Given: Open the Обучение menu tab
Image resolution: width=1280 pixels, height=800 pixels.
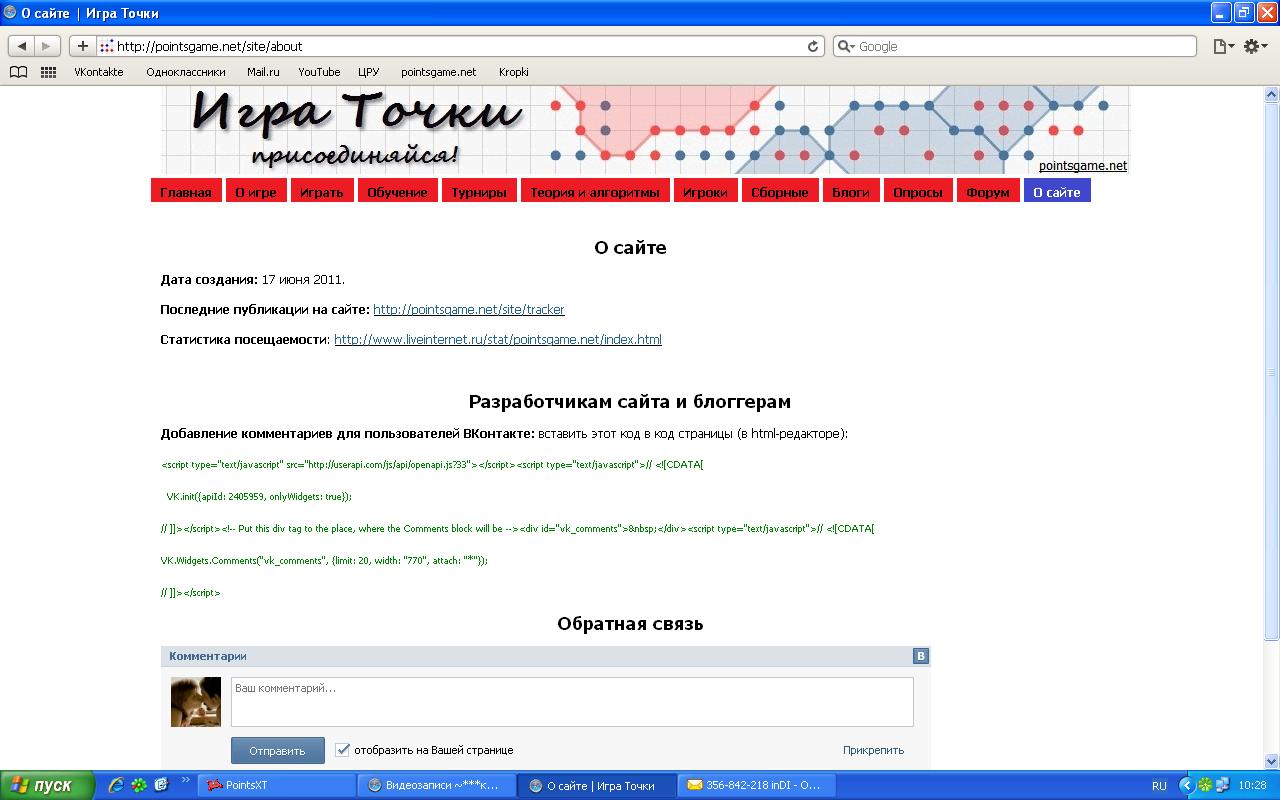Looking at the screenshot, I should pos(397,192).
